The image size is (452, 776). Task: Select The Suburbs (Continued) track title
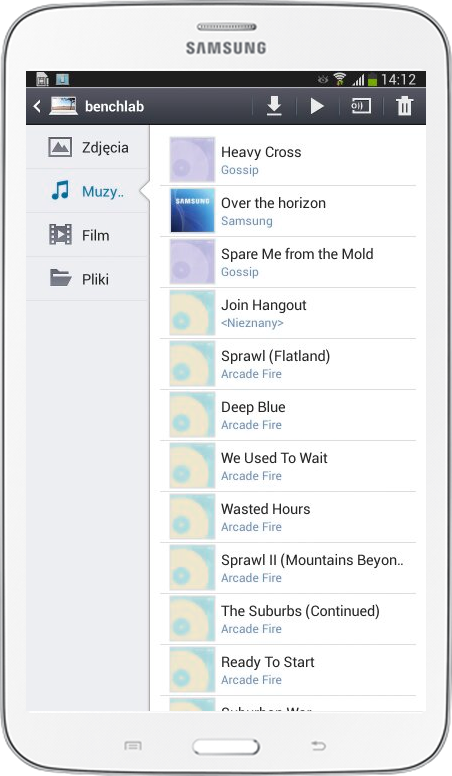pos(300,611)
